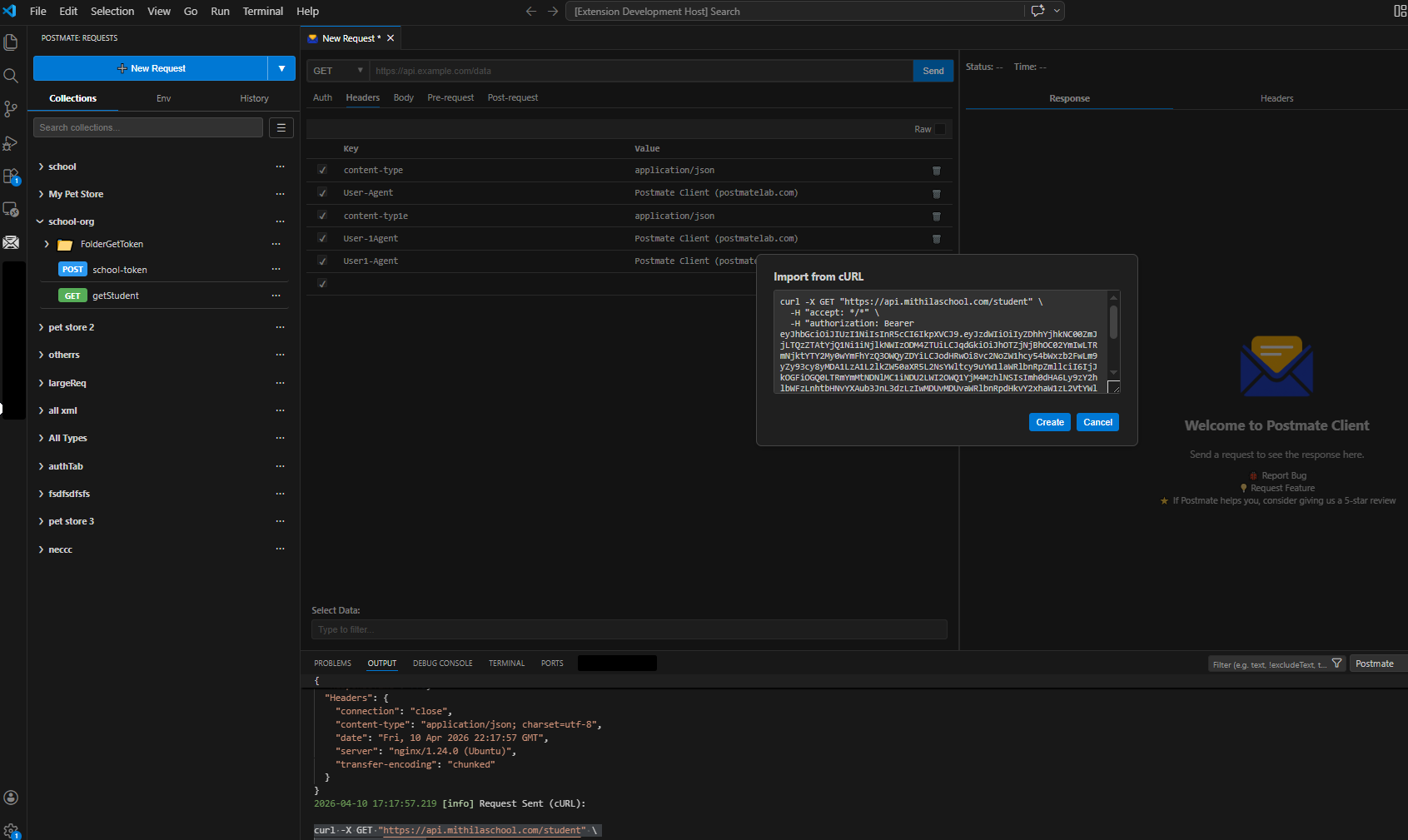Open the Run and Debug icon
1408x840 pixels.
click(x=12, y=142)
